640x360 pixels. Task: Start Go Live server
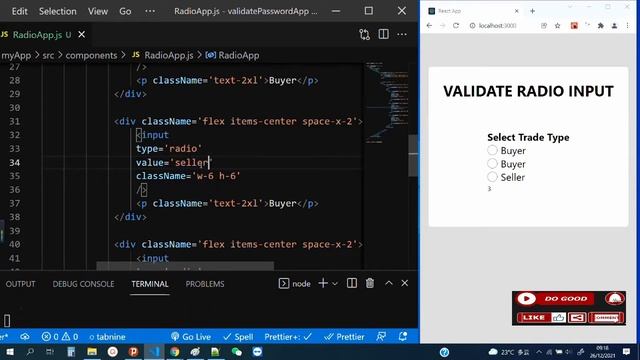point(191,337)
